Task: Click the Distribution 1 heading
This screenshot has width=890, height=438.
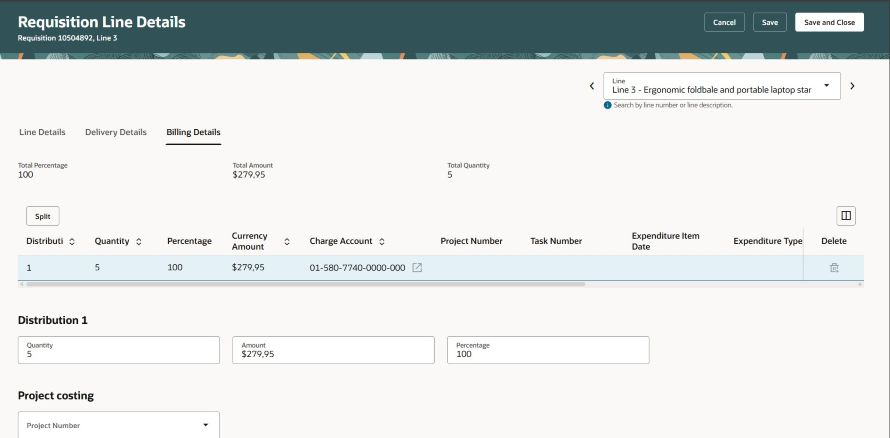Action: pos(53,320)
